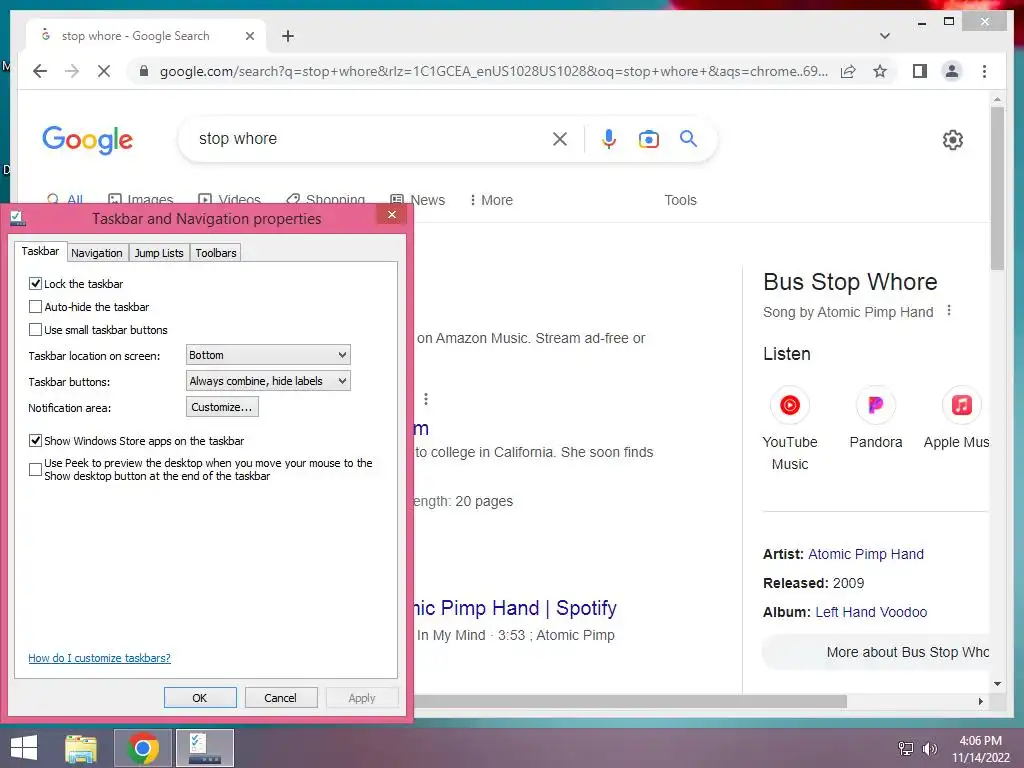Share this page from the address bar

coord(848,71)
